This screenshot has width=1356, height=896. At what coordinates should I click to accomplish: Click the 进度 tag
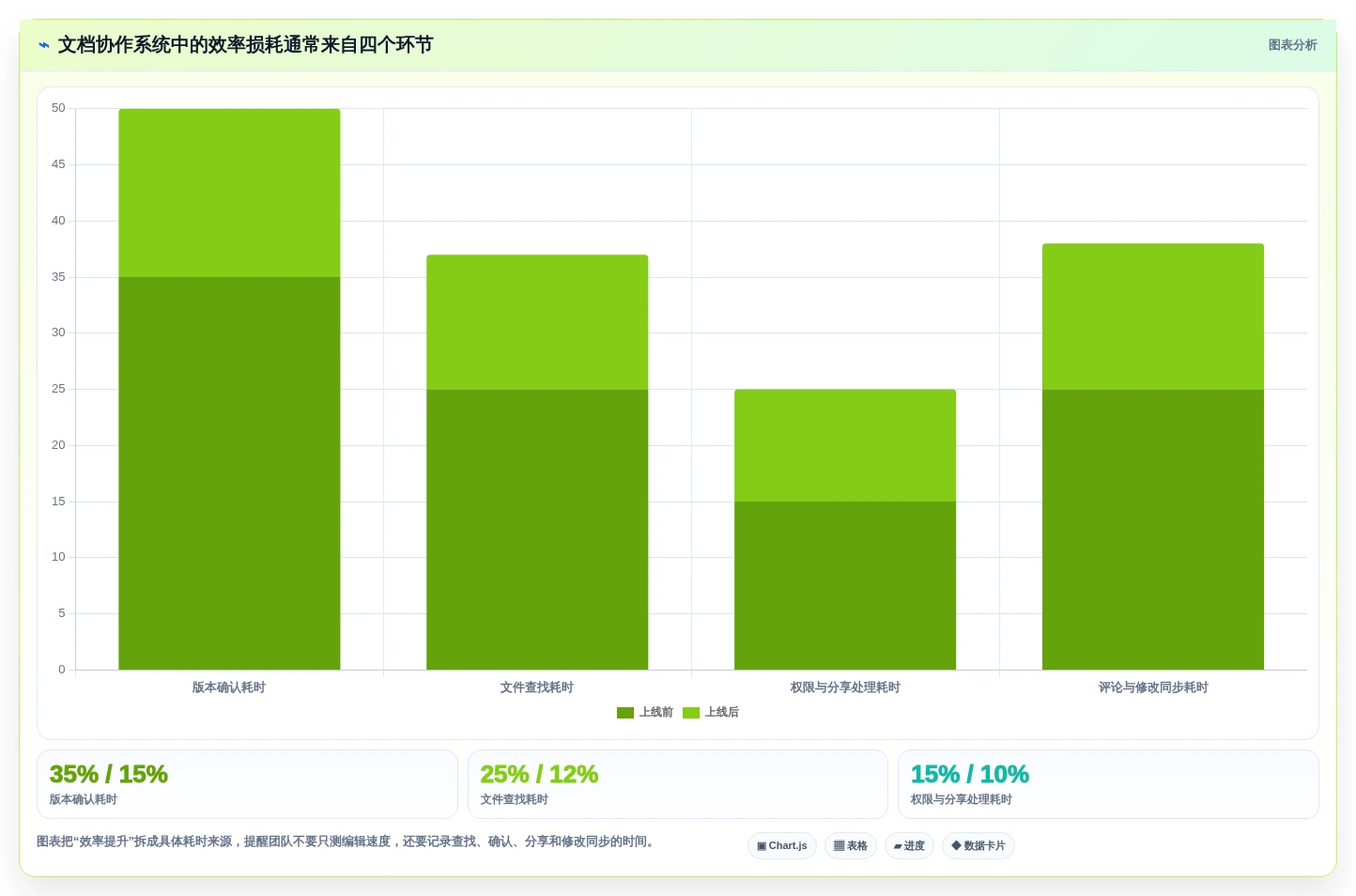click(909, 846)
